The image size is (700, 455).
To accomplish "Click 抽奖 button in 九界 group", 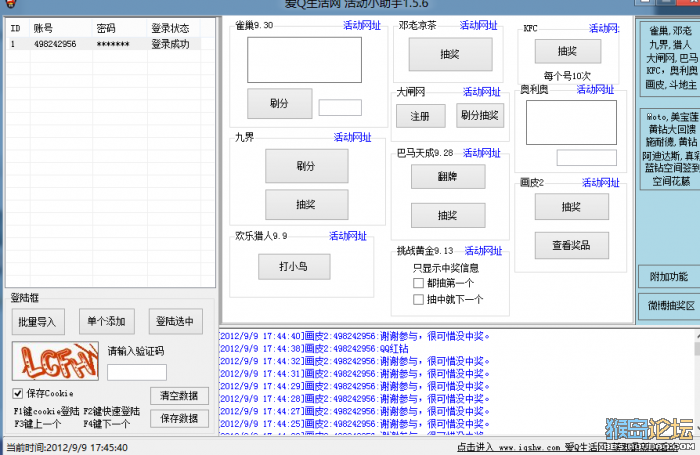I will click(x=307, y=205).
